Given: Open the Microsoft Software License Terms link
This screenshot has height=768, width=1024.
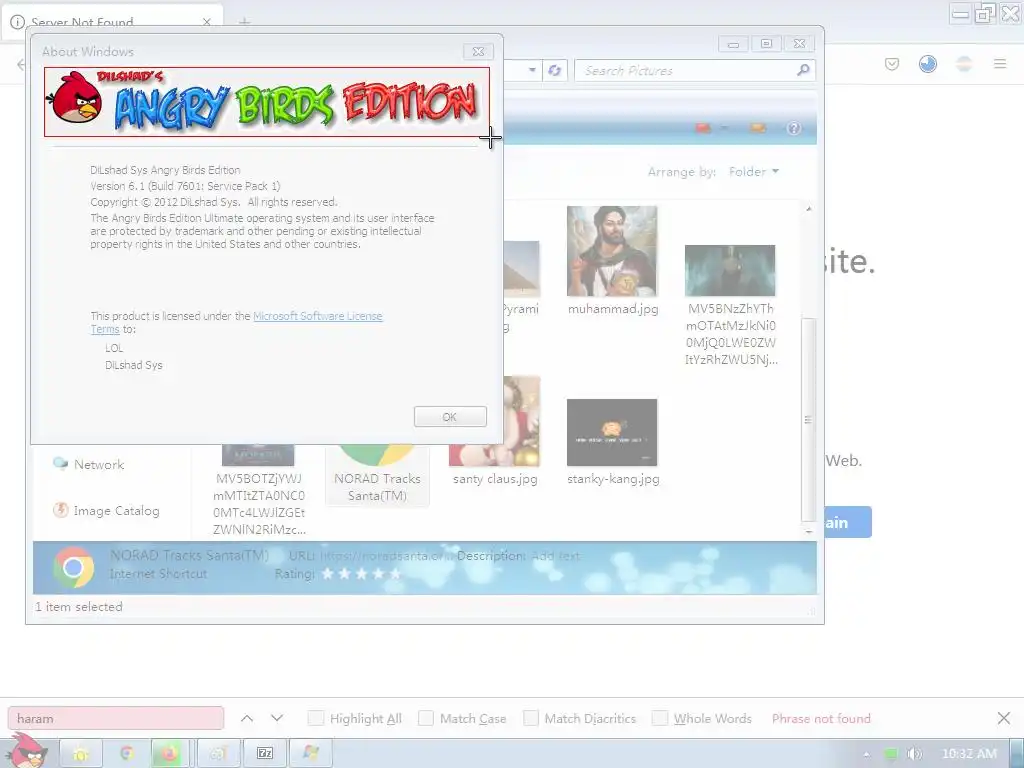Looking at the screenshot, I should pos(317,316).
